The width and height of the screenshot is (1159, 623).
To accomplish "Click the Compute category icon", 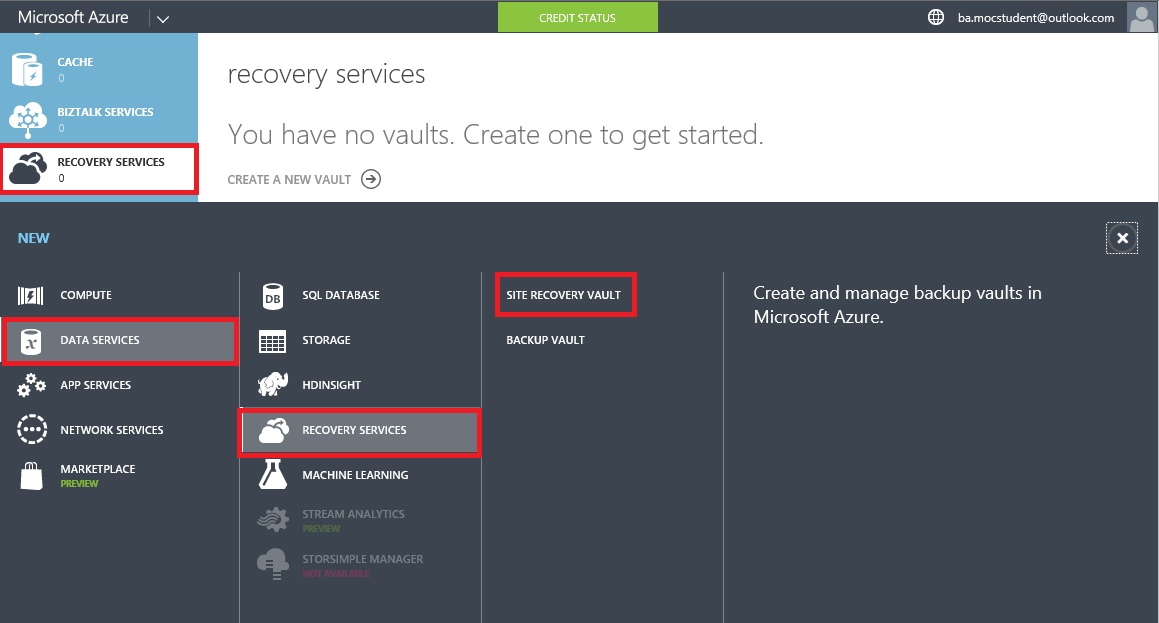I will pos(30,296).
